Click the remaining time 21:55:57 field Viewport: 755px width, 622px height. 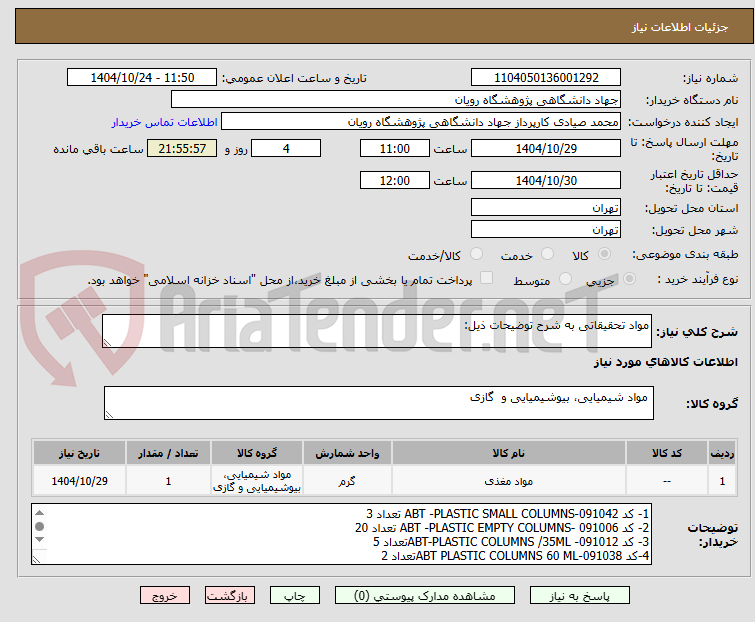182,148
